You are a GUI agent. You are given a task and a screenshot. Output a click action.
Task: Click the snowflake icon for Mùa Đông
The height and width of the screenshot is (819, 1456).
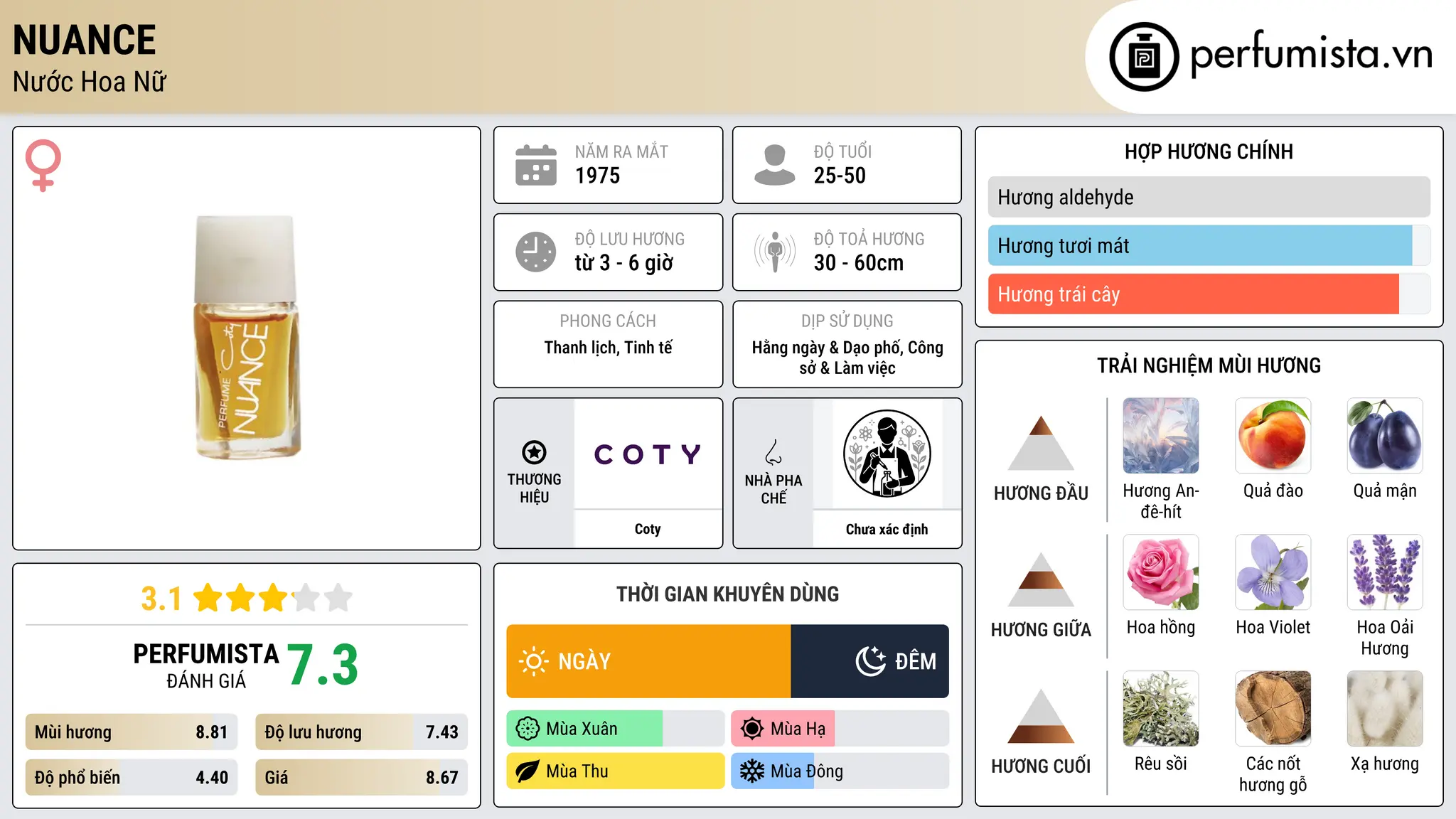(x=752, y=771)
